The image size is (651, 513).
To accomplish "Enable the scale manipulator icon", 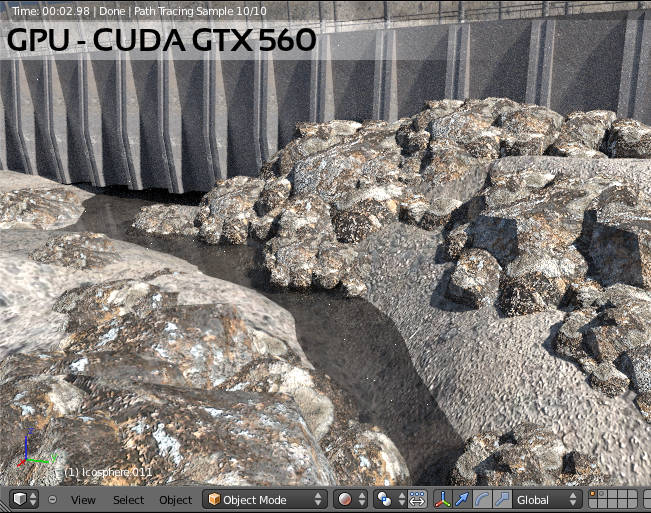I will click(x=502, y=499).
